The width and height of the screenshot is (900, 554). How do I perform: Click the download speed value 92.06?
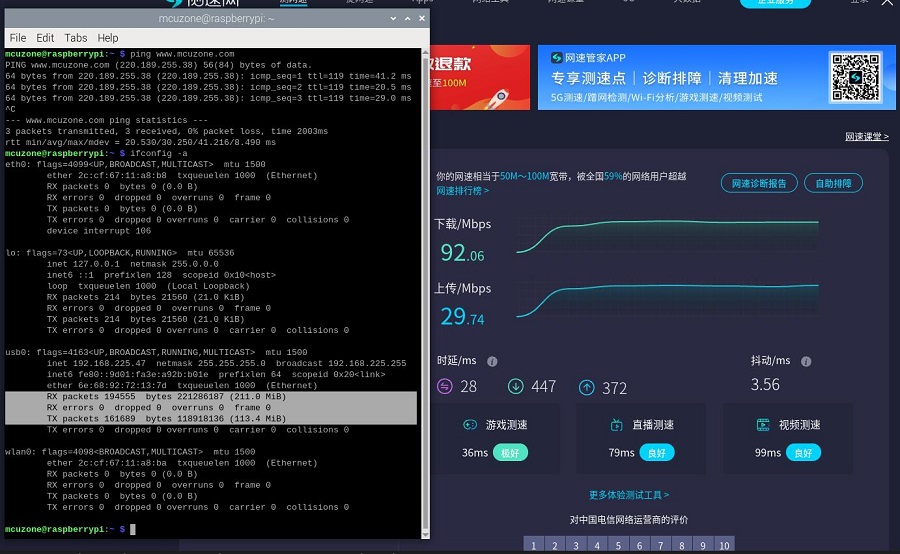coord(462,253)
